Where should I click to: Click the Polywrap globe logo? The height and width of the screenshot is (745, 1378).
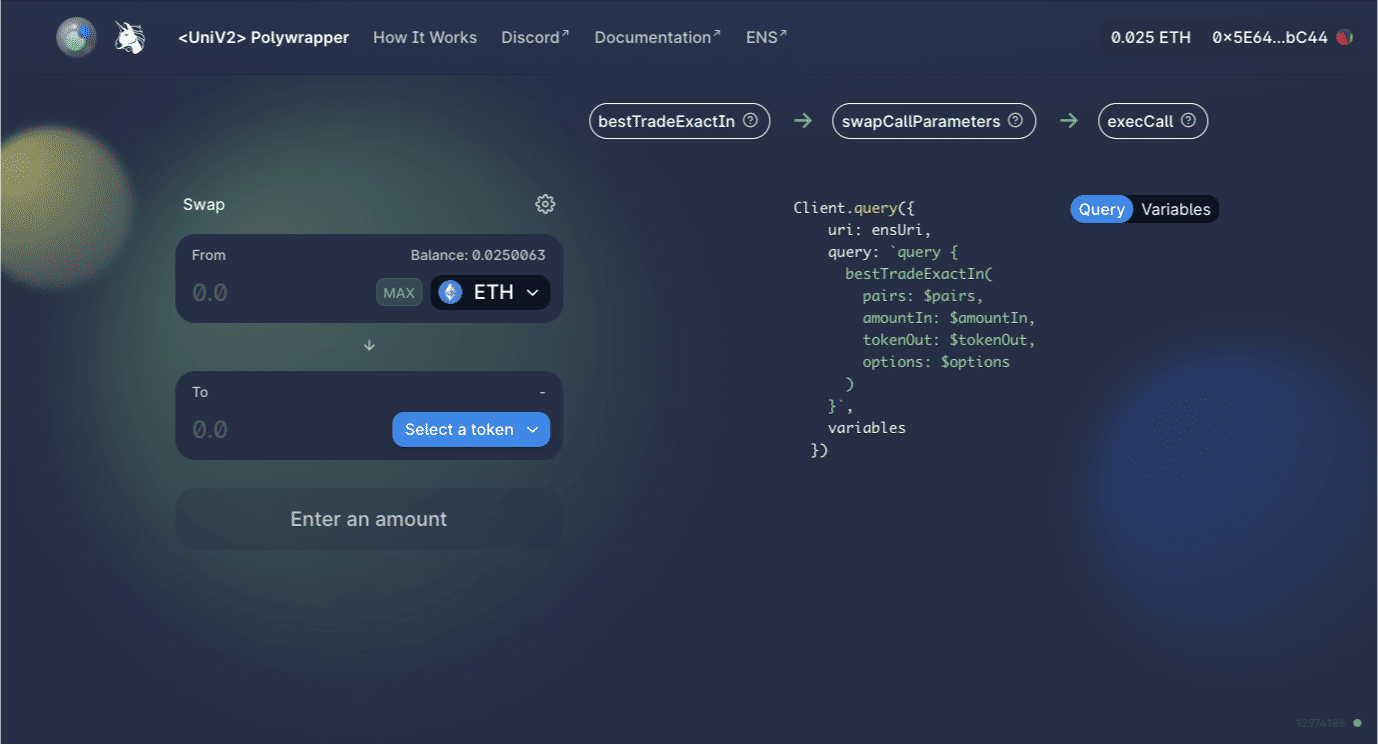tap(76, 37)
